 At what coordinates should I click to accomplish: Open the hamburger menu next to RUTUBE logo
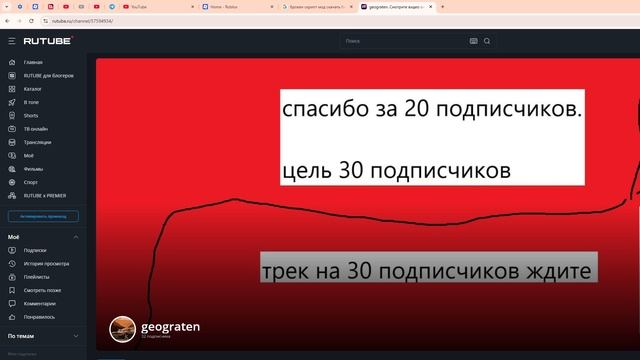pos(12,41)
